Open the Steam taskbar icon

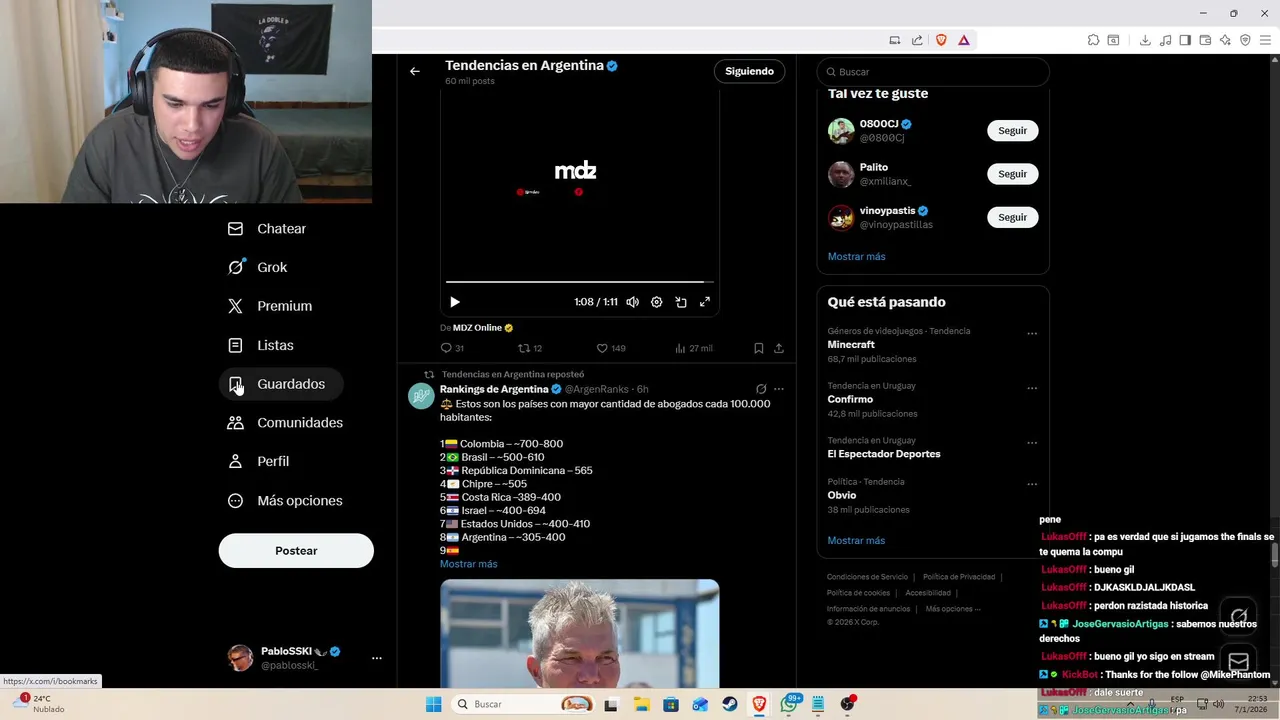click(730, 704)
